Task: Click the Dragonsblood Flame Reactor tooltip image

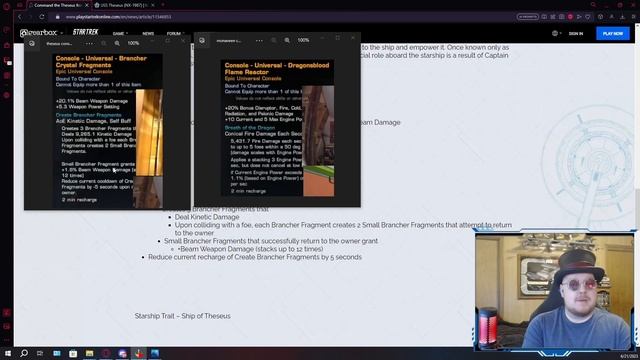Action: 278,128
